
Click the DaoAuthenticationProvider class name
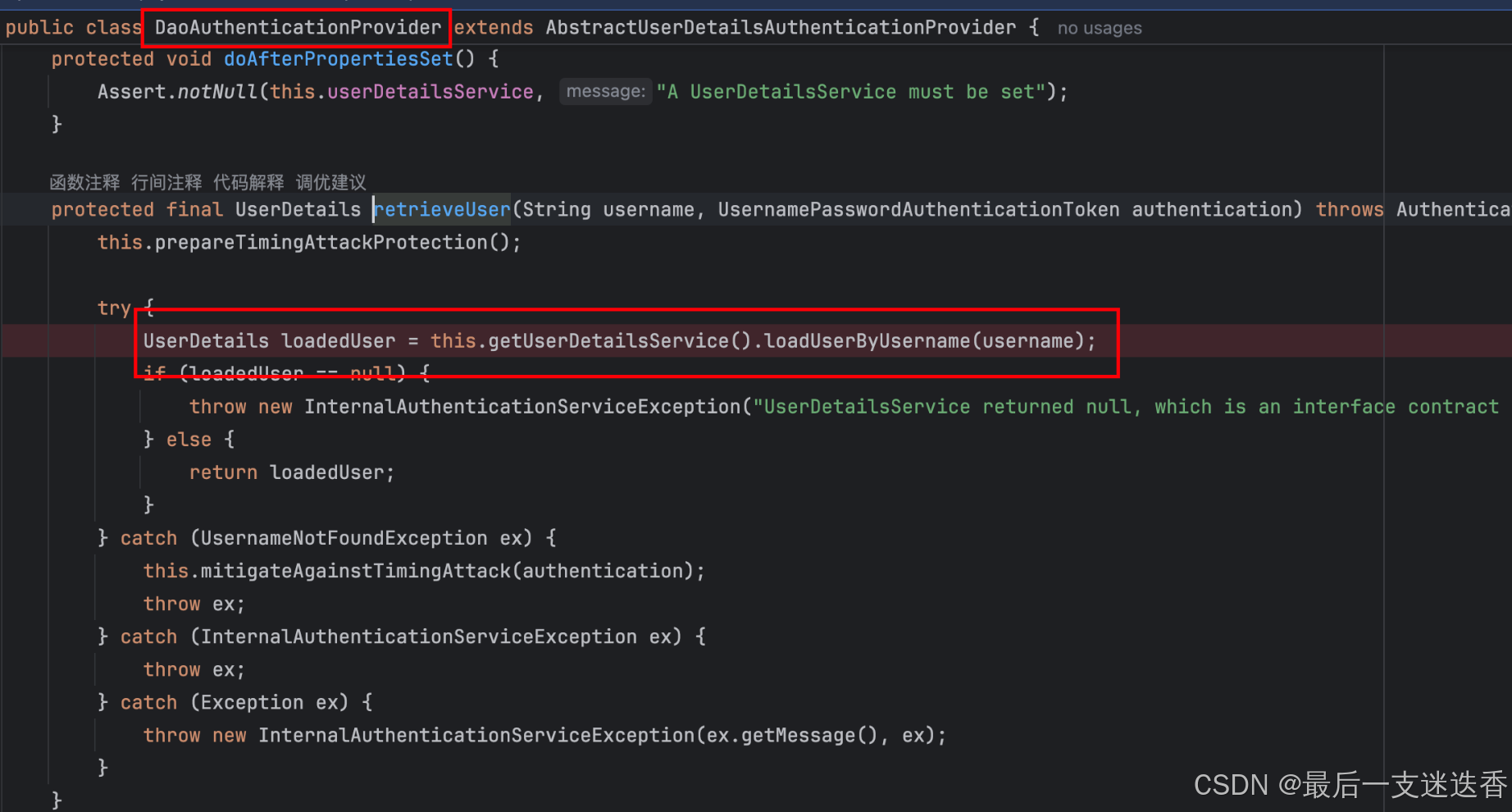[298, 28]
